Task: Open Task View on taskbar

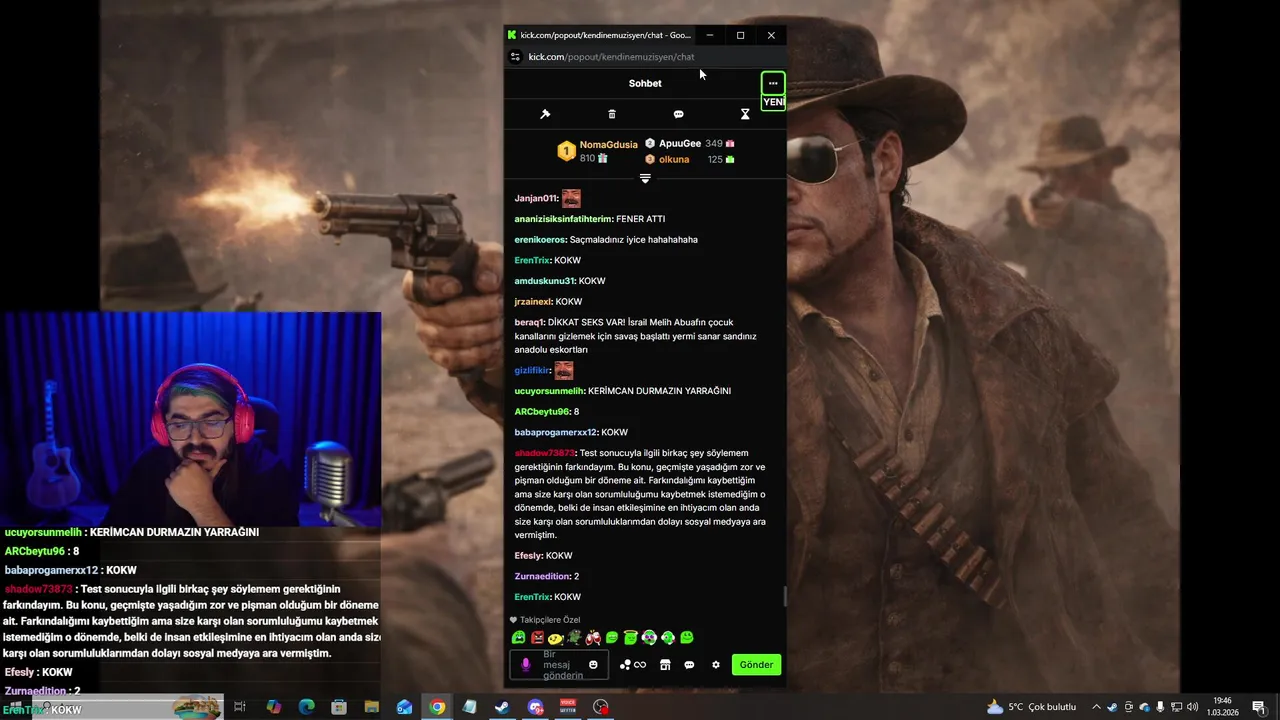Action: (x=240, y=707)
